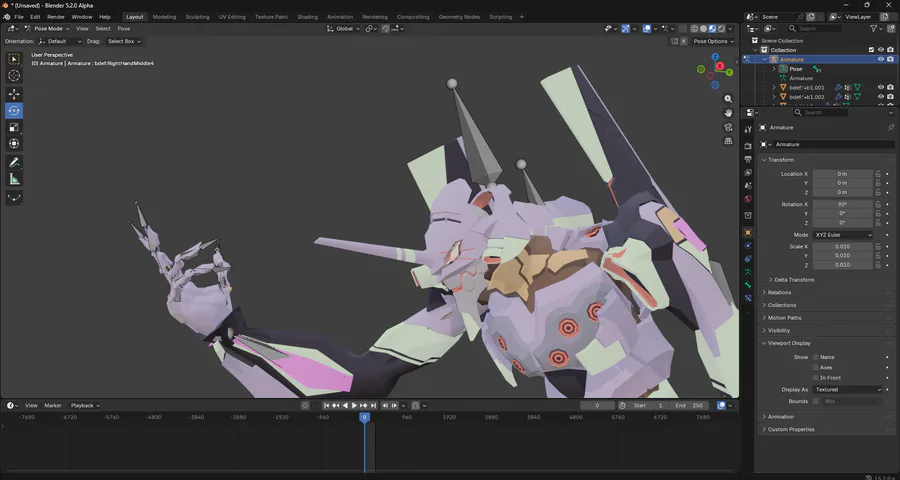
Task: Open the Object properties tab
Action: pos(747,233)
